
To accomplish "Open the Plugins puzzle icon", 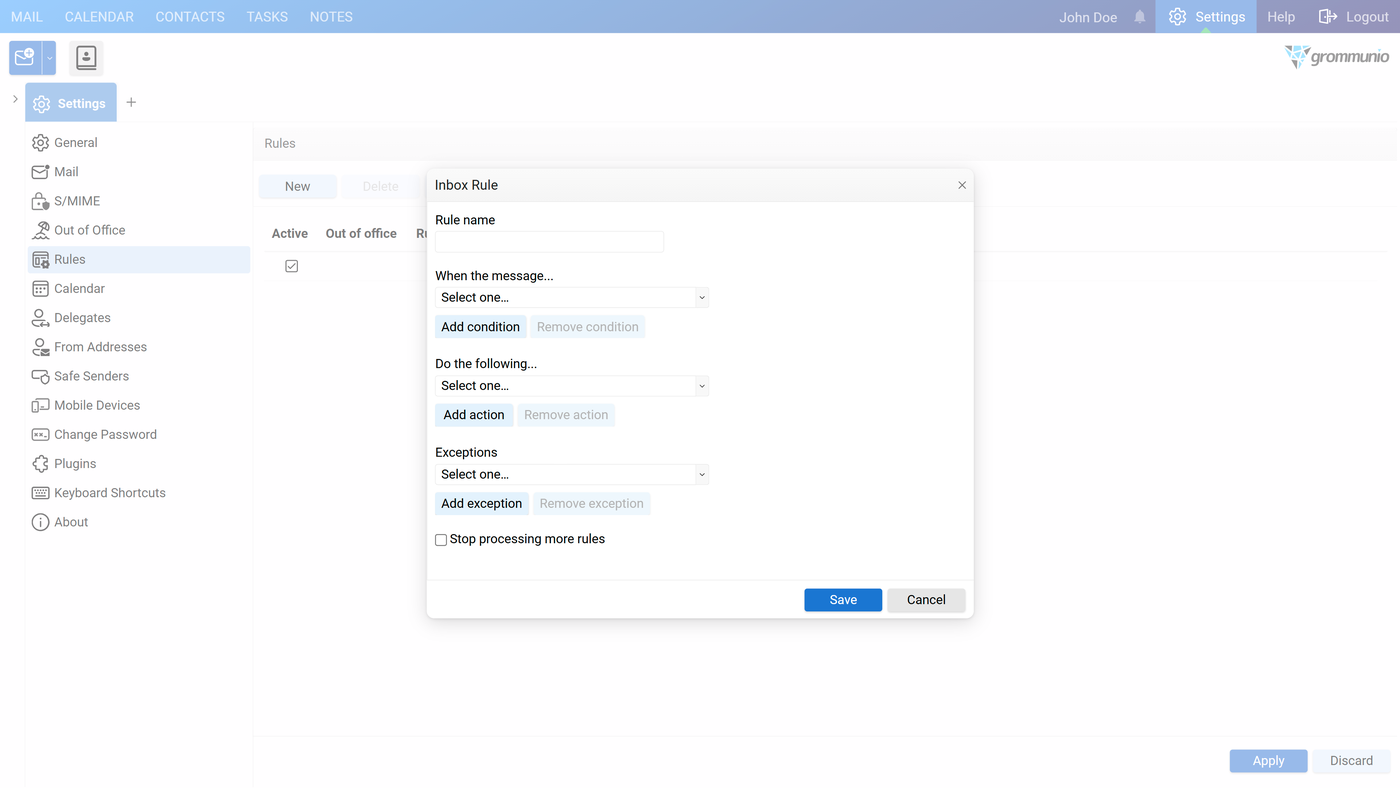I will point(40,464).
